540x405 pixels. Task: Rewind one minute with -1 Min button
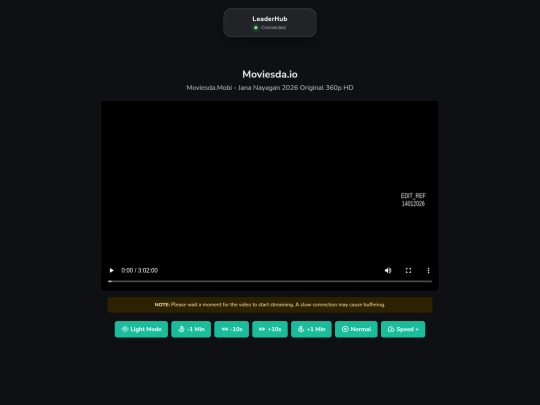(x=191, y=329)
